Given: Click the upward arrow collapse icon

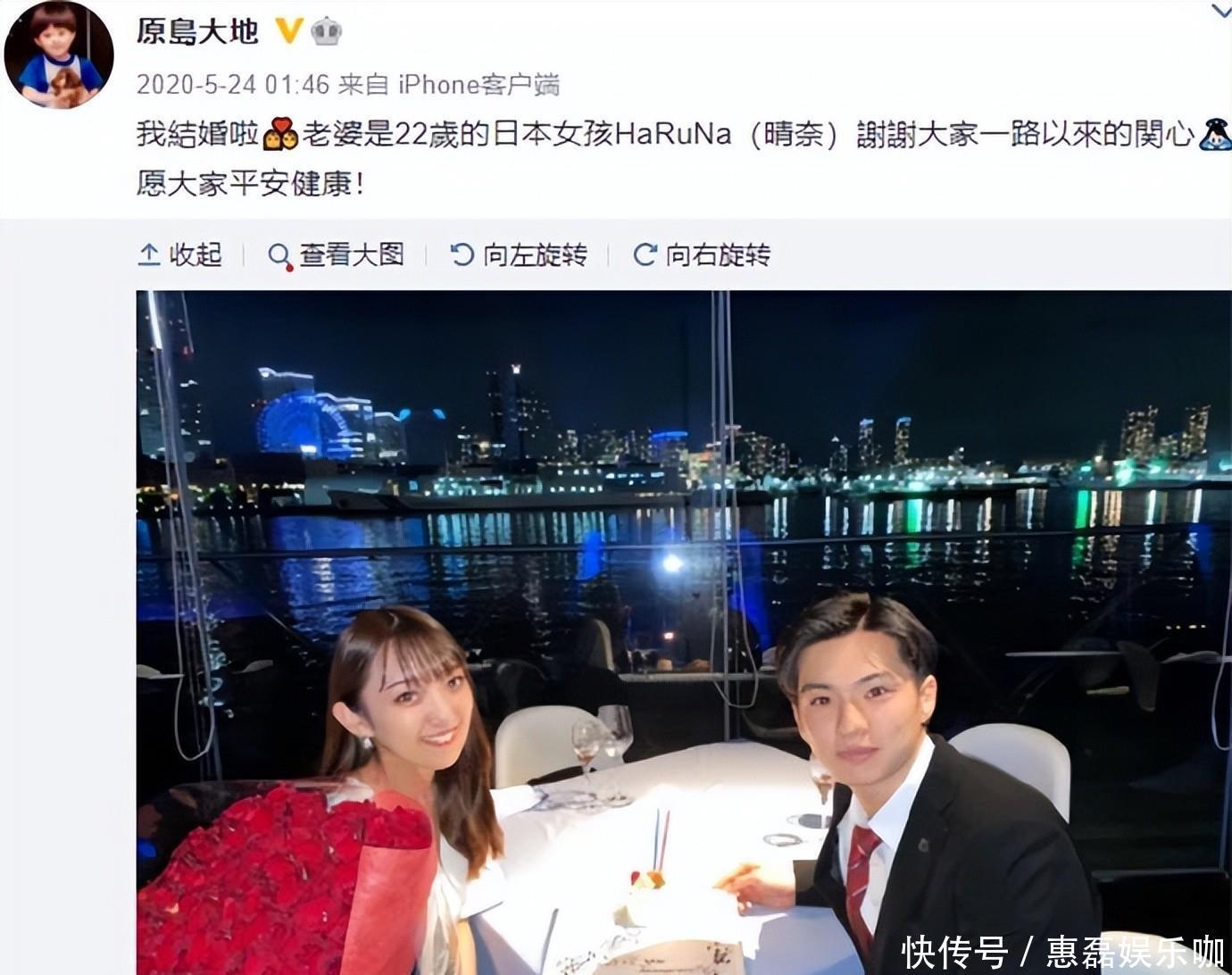Looking at the screenshot, I should 149,255.
